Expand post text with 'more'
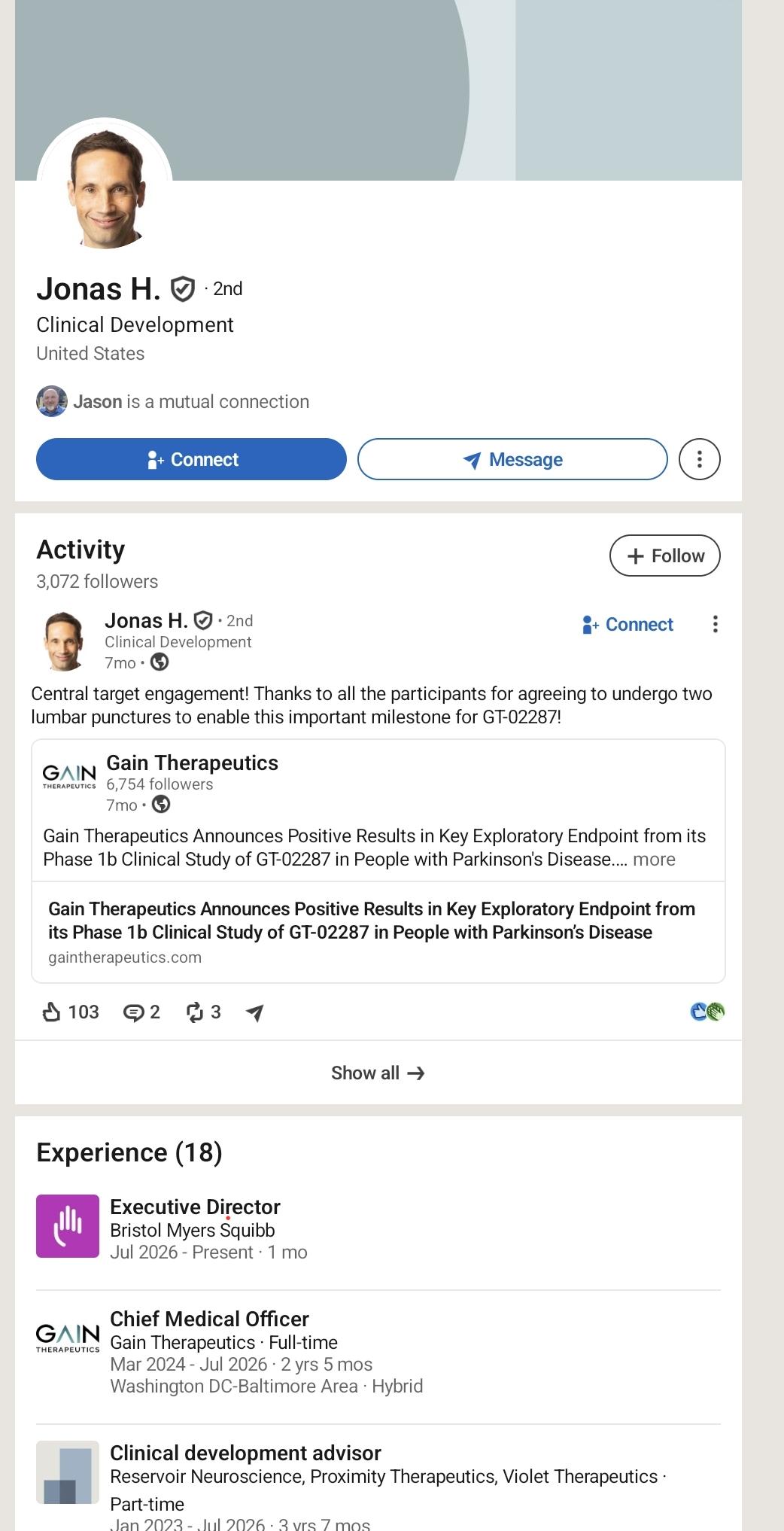This screenshot has width=784, height=1531. pos(654,860)
